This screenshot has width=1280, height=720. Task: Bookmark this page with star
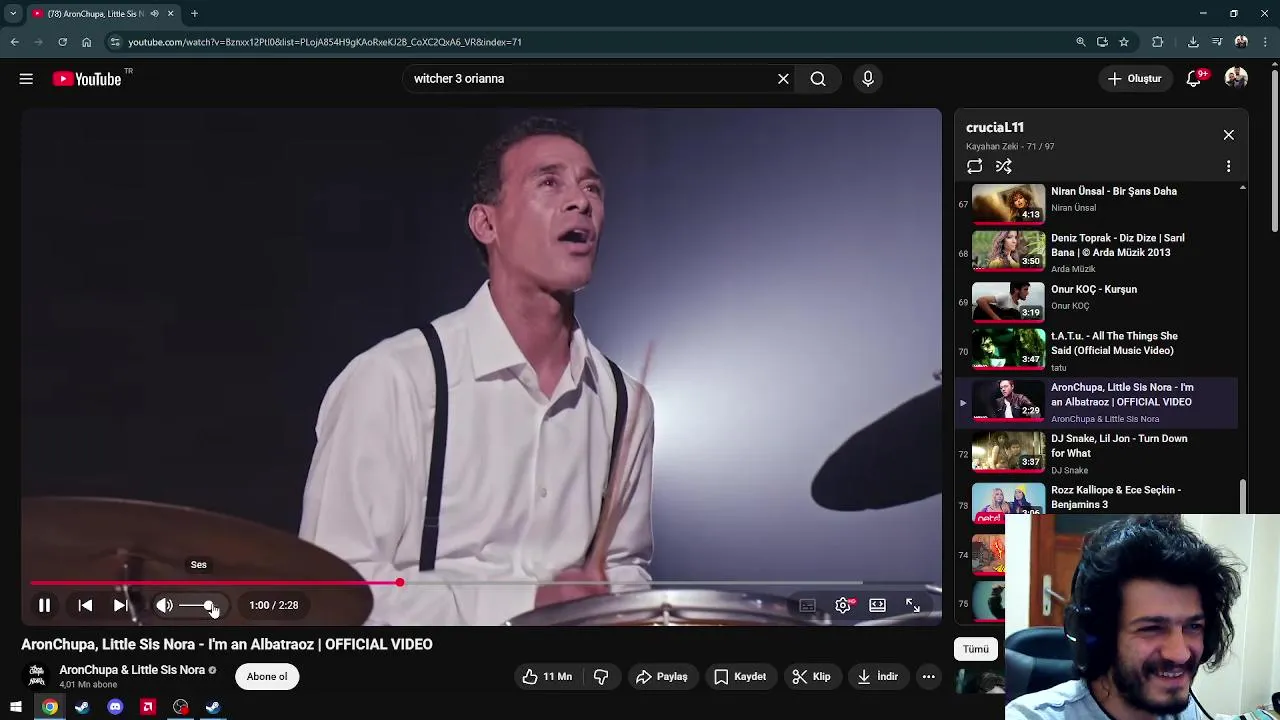point(1124,42)
